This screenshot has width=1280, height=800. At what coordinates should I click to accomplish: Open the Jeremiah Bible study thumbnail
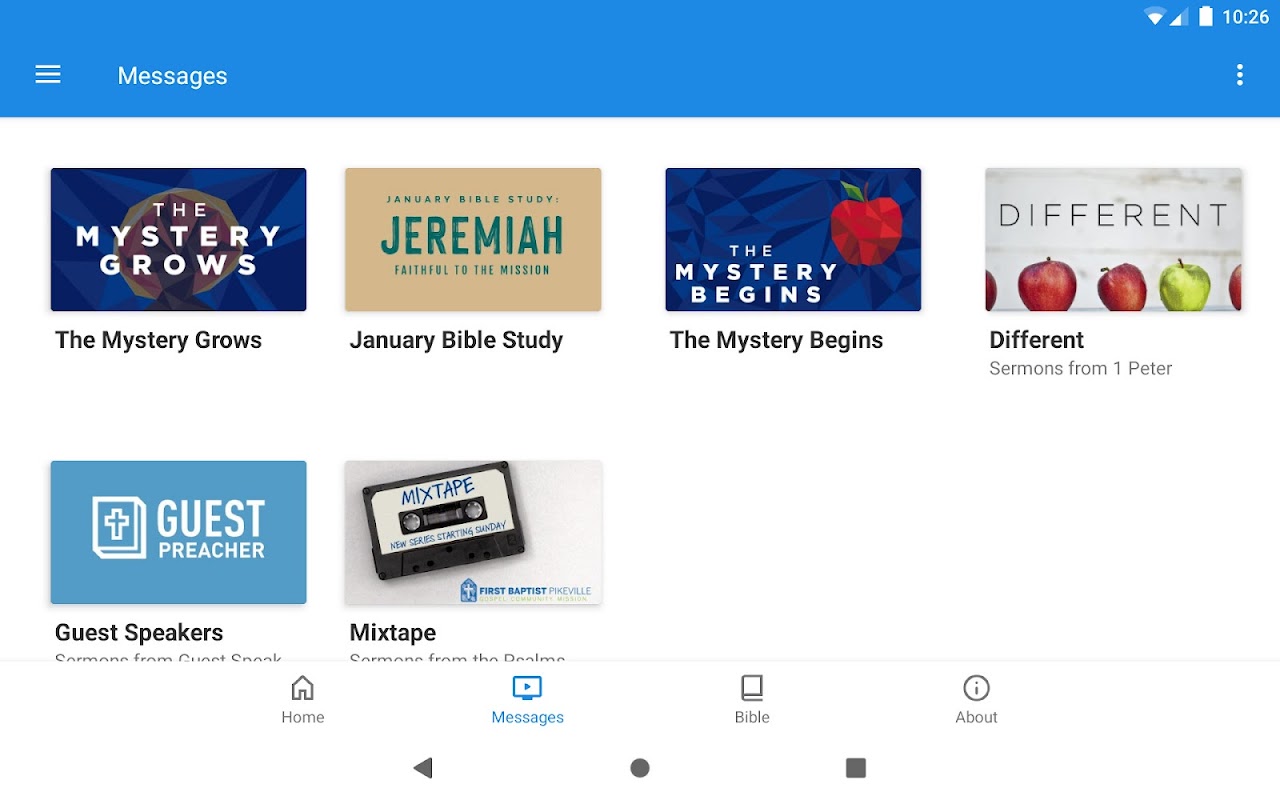pyautogui.click(x=473, y=240)
